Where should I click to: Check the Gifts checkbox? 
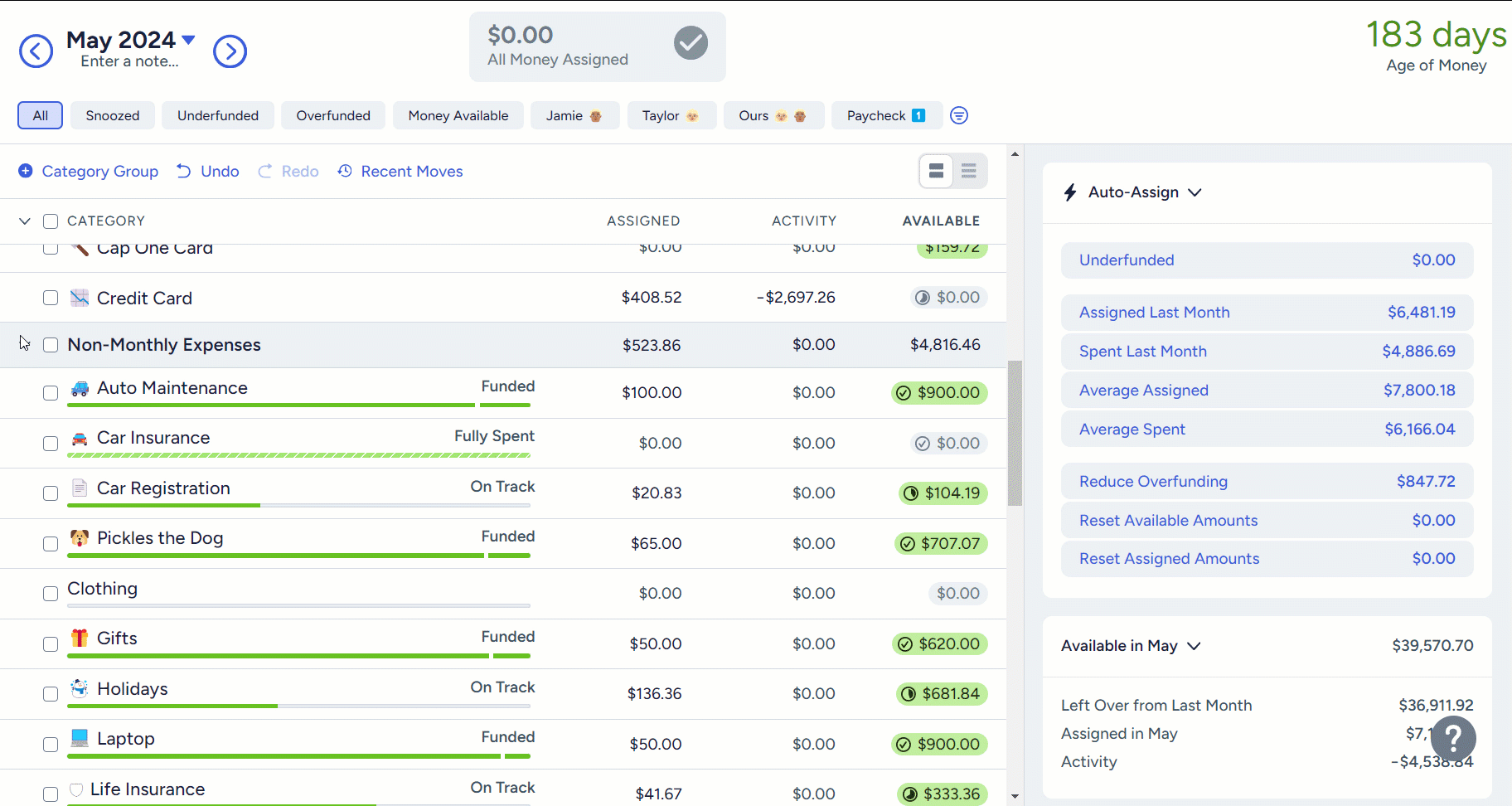click(51, 644)
